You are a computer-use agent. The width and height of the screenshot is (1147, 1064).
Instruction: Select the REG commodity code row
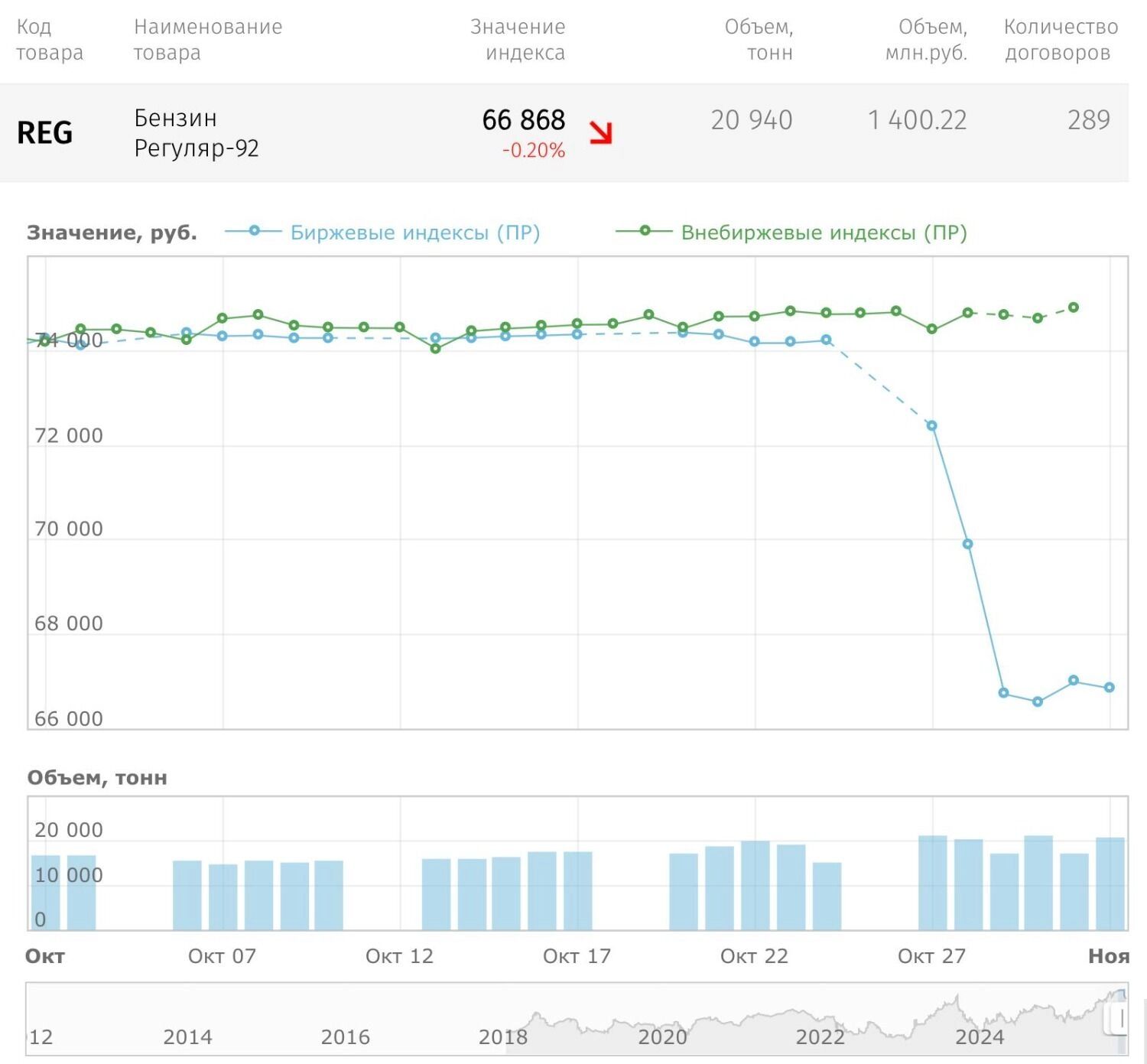pos(44,132)
